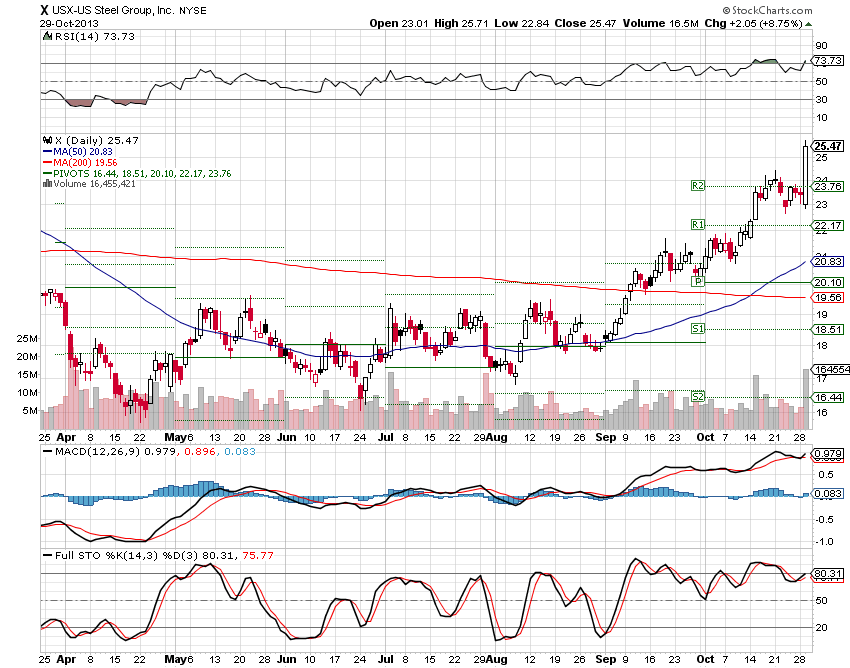The image size is (850, 668).
Task: Click the 22.17 pivot value tag
Action: [828, 226]
